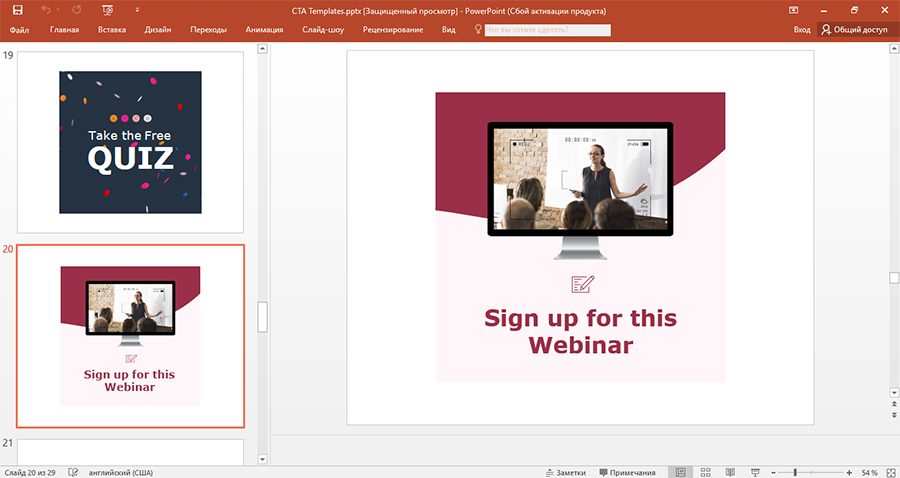Go to next slide double-arrow button
Viewport: 900px width, 478px height.
894,414
